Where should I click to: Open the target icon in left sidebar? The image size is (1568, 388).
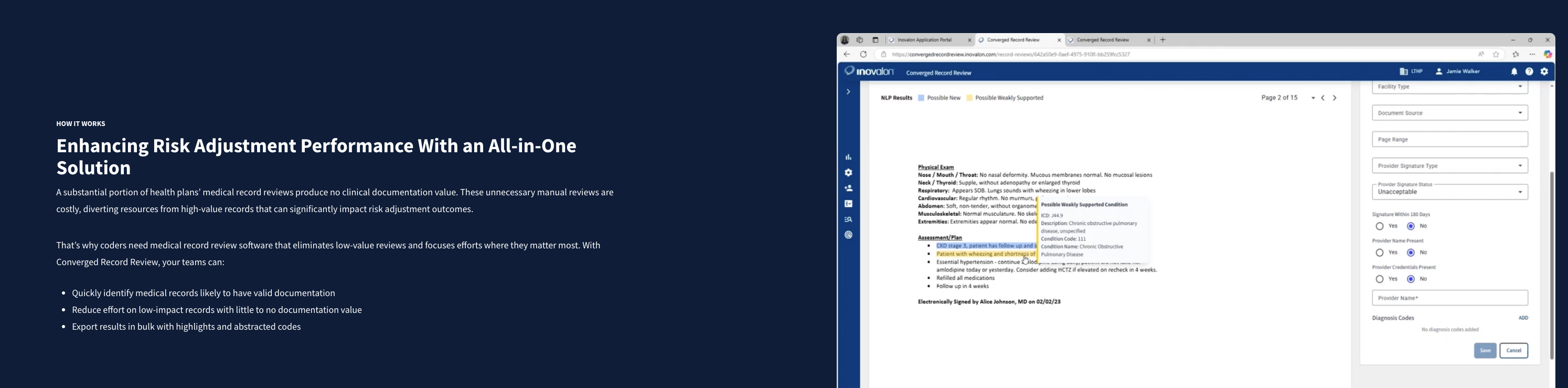(x=848, y=235)
